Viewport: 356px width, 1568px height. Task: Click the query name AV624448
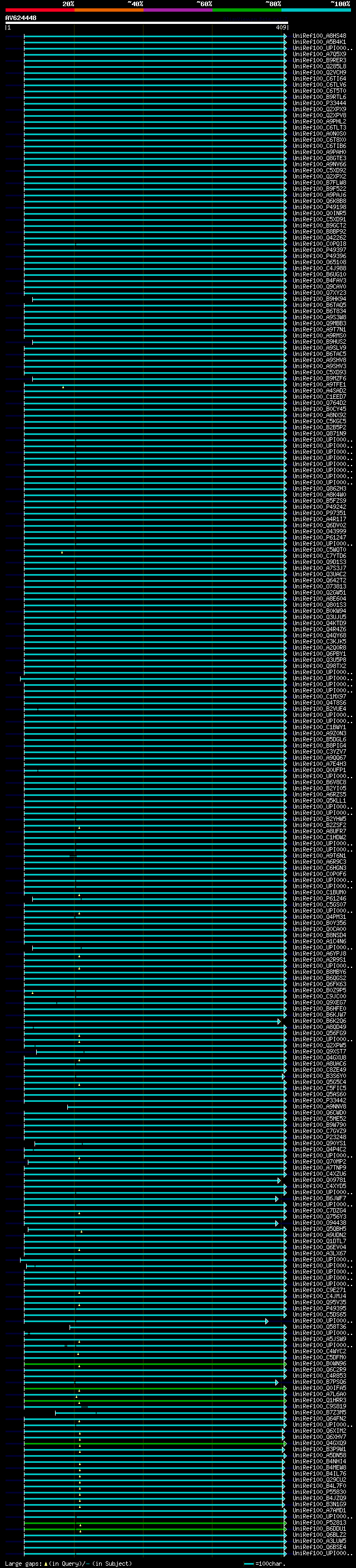21,18
